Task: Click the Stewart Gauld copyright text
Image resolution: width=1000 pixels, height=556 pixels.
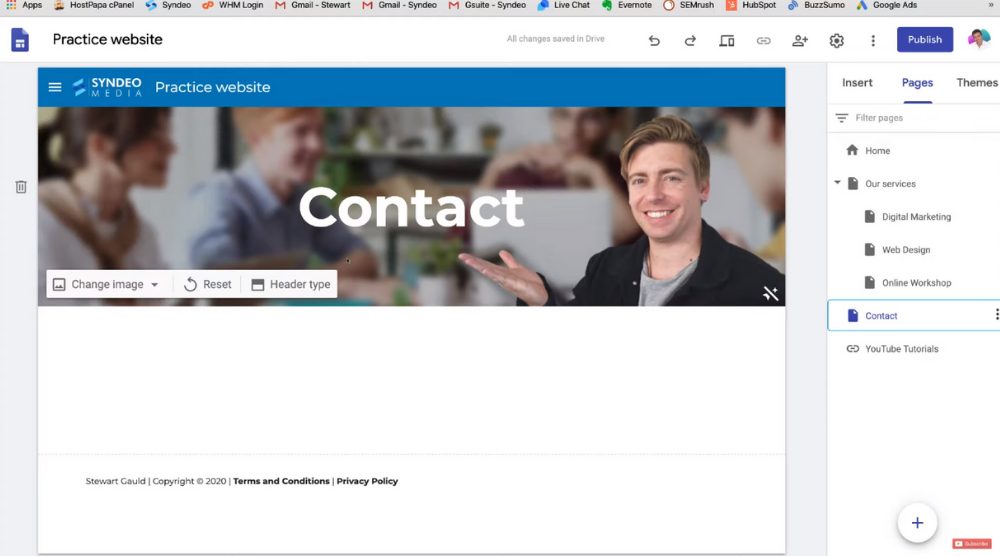Action: (156, 481)
